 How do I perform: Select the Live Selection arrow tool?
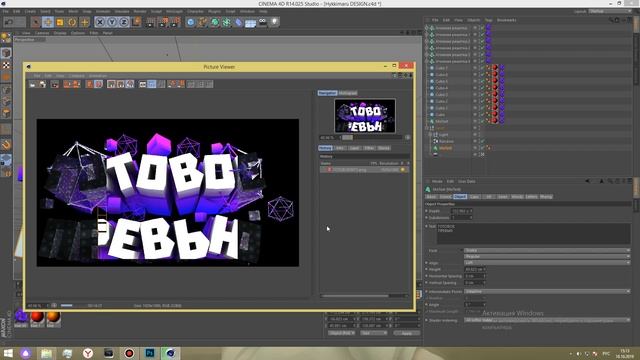pos(36,22)
